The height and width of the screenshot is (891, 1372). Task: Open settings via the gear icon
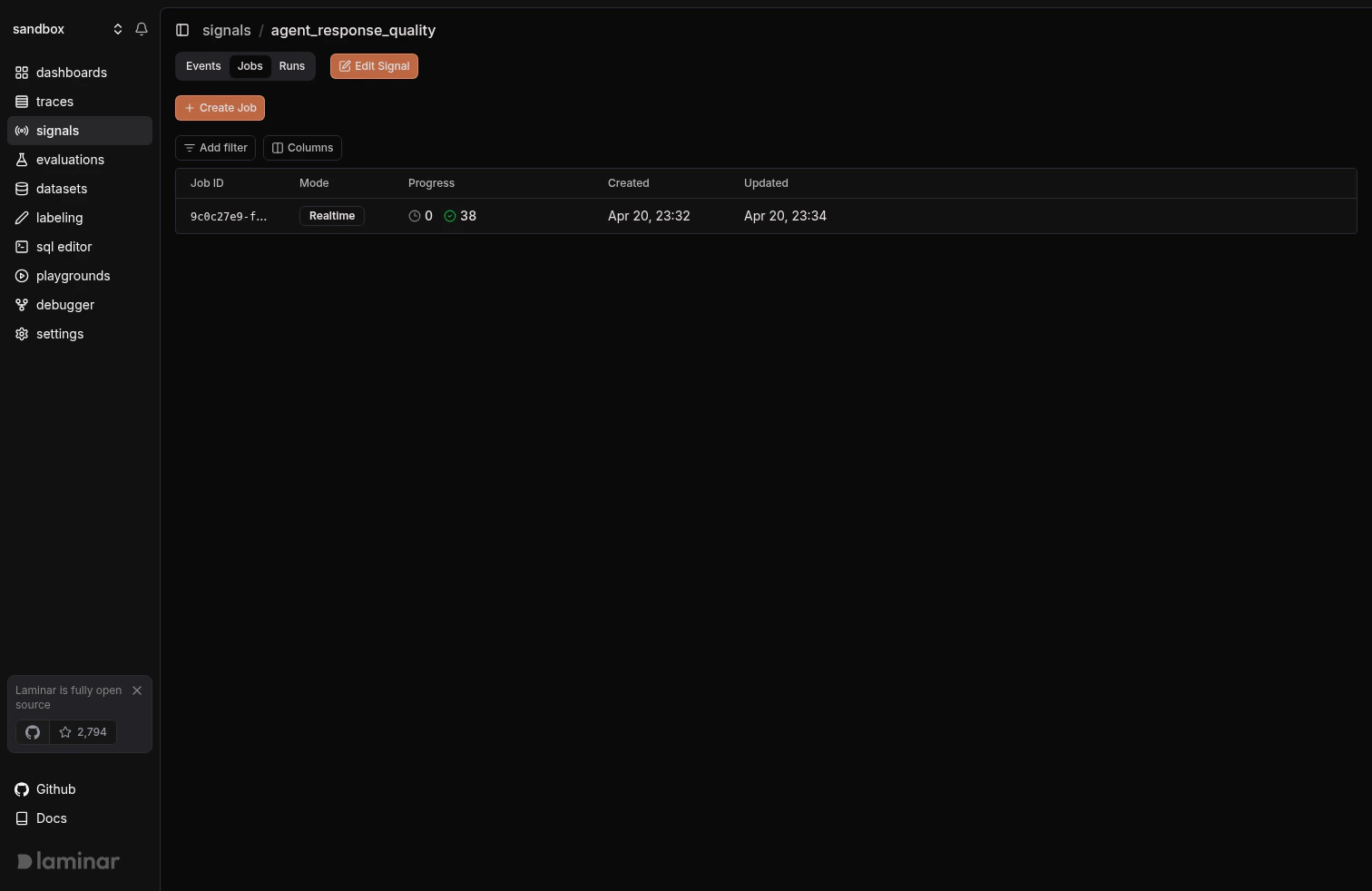click(21, 333)
